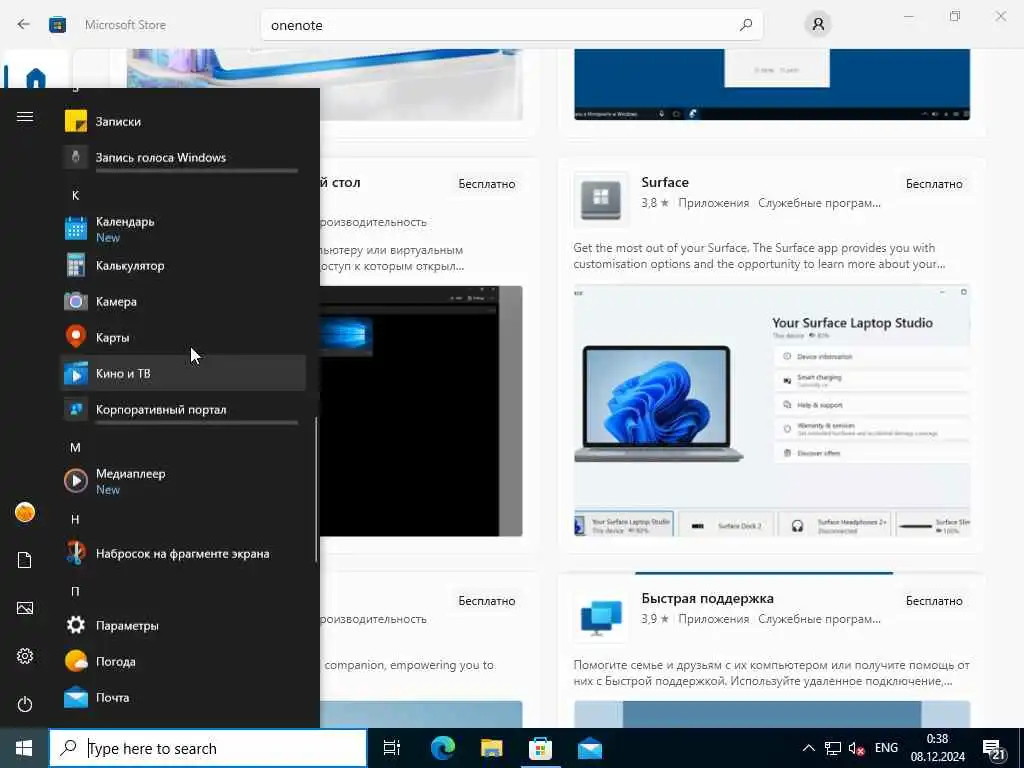
Task: Open the clock and date flyout
Action: (x=938, y=748)
